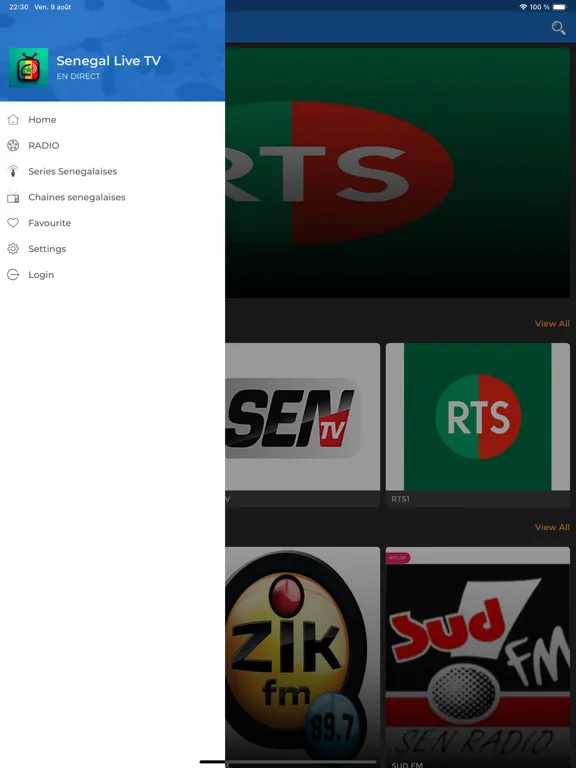Open Settings from the side menu
This screenshot has height=768, width=576.
(113, 249)
